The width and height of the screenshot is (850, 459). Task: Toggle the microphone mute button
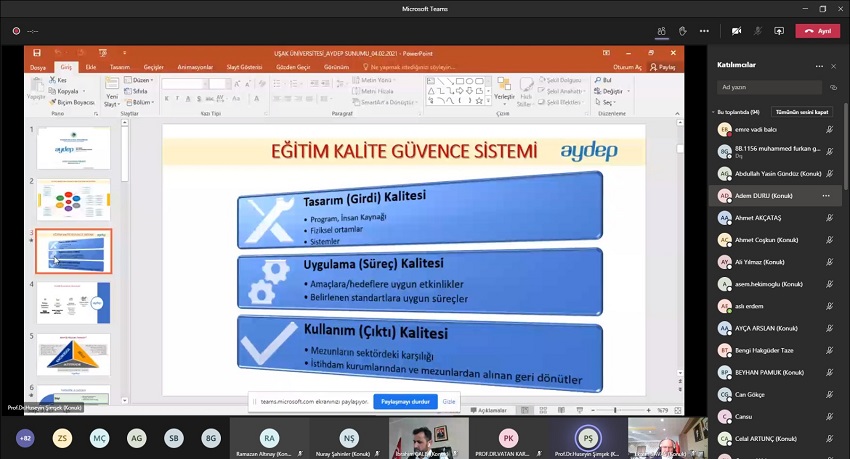click(x=758, y=31)
